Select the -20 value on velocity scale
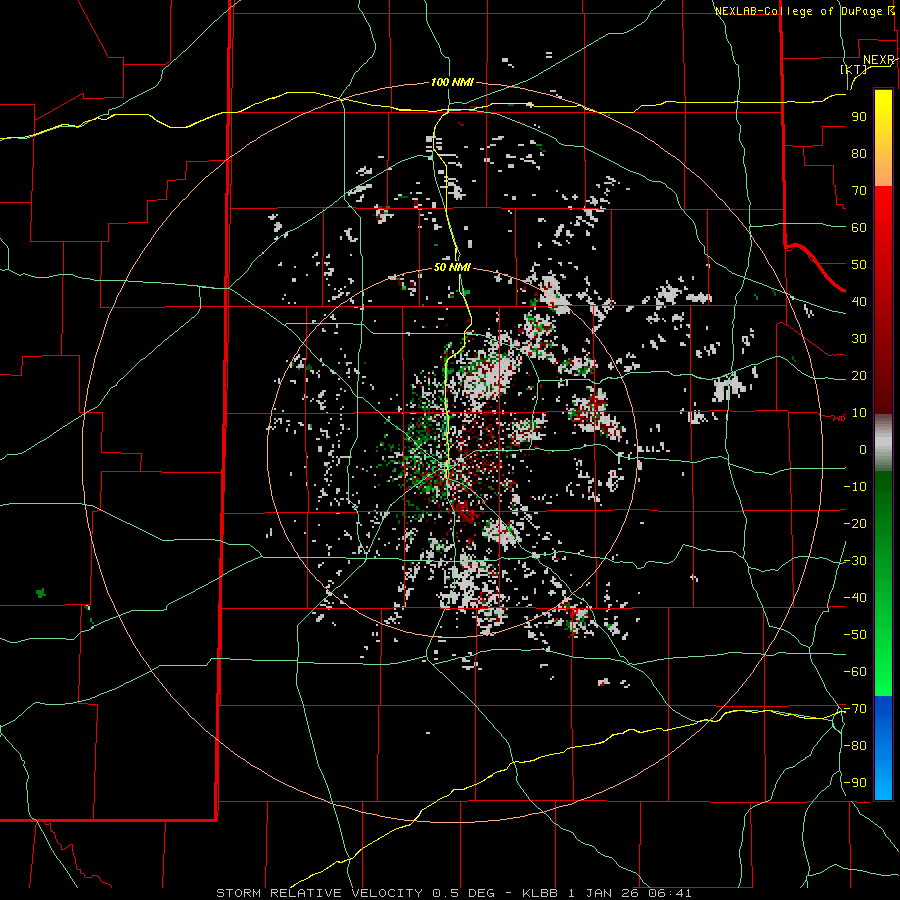This screenshot has height=900, width=900. (x=855, y=524)
